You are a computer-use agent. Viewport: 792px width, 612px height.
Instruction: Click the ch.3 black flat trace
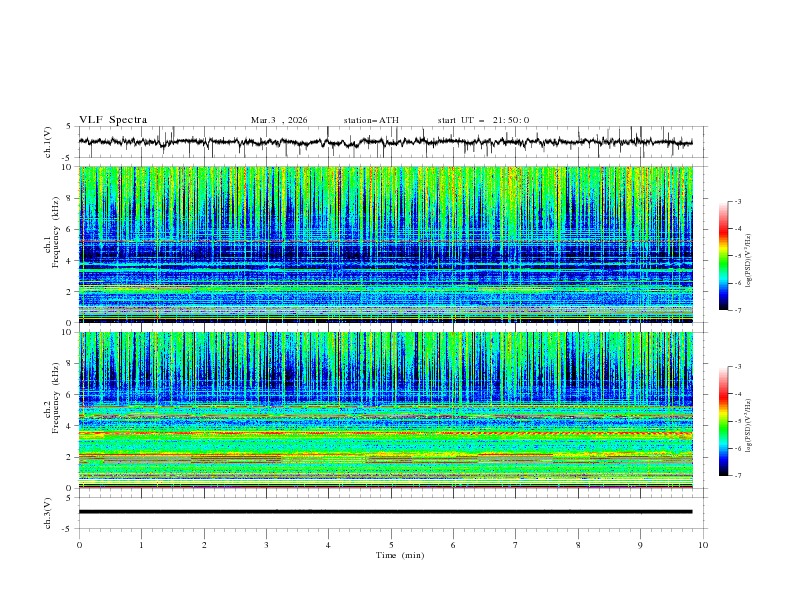385,512
